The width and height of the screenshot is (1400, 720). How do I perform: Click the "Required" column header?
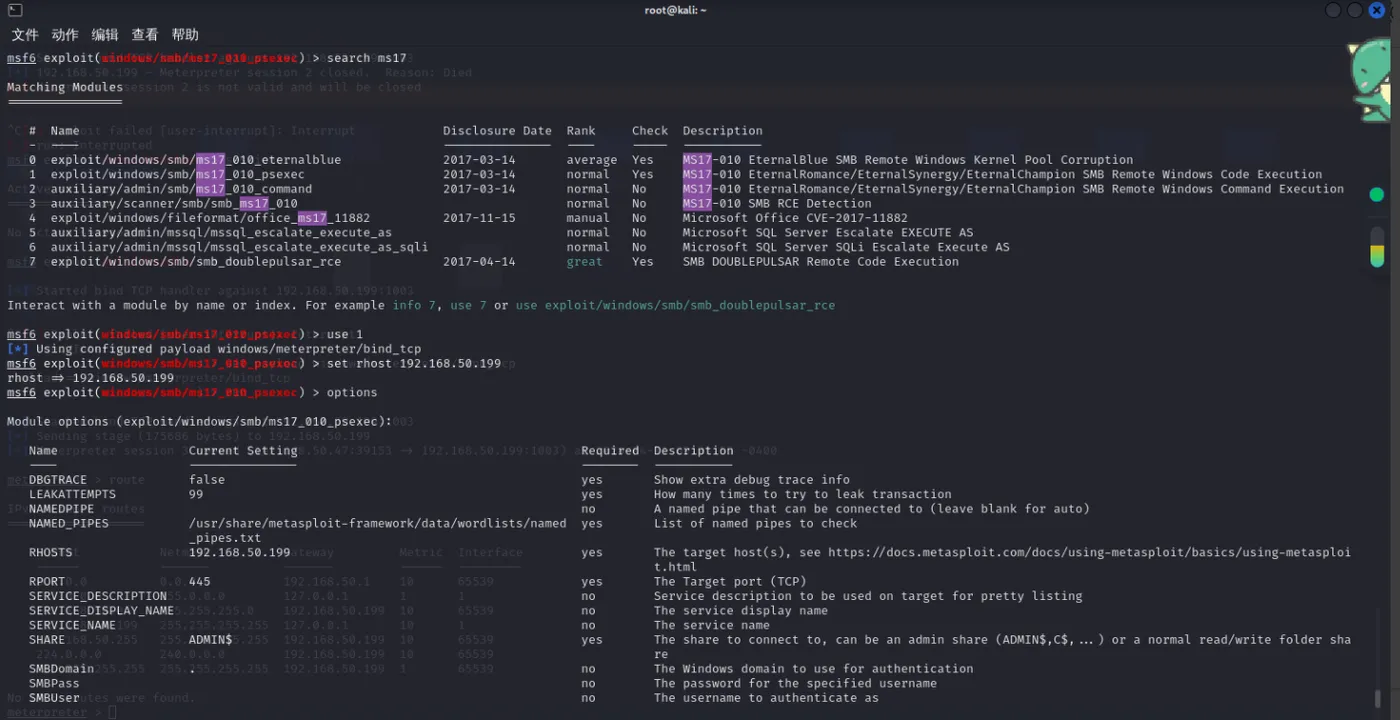[610, 451]
